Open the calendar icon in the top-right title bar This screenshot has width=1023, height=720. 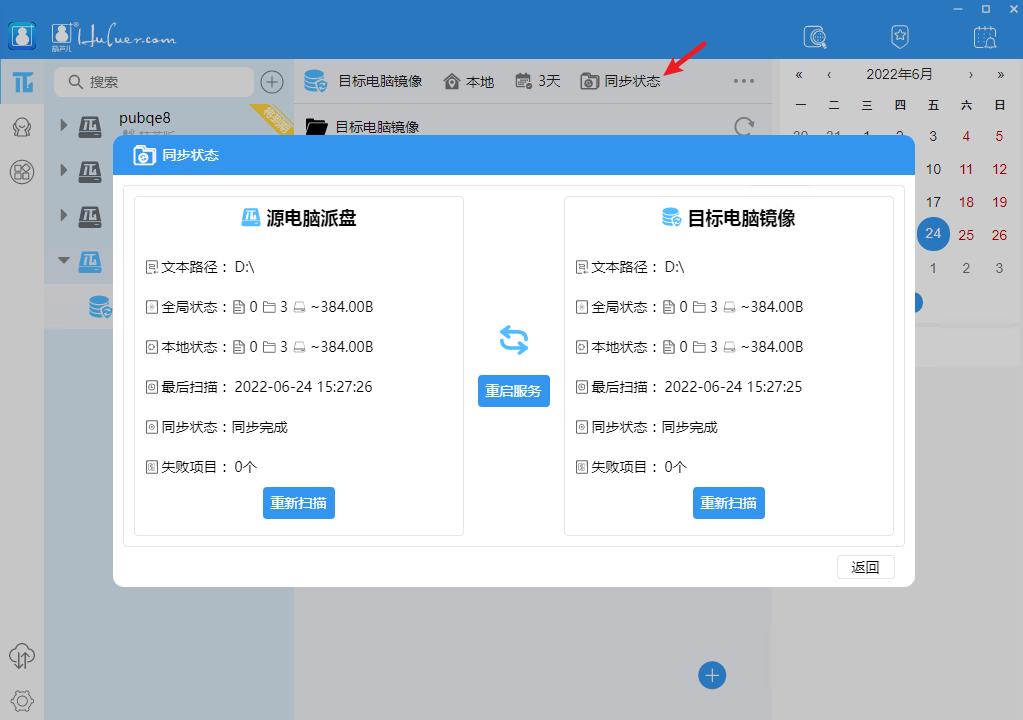pyautogui.click(x=984, y=36)
